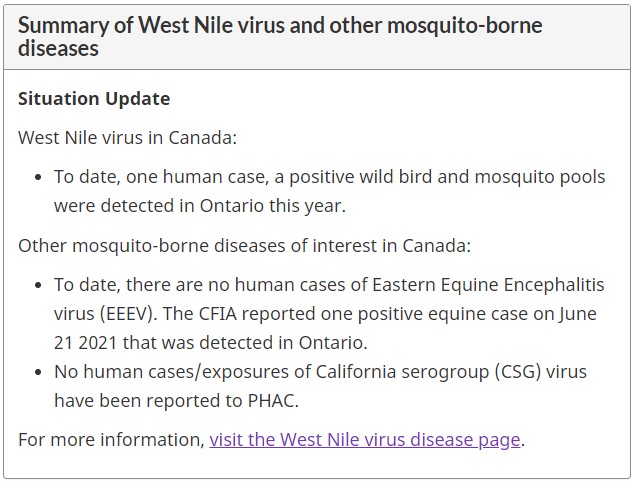The image size is (633, 481).
Task: Click the bullet dot before 'No human cases/exposures'
Action: (x=38, y=372)
